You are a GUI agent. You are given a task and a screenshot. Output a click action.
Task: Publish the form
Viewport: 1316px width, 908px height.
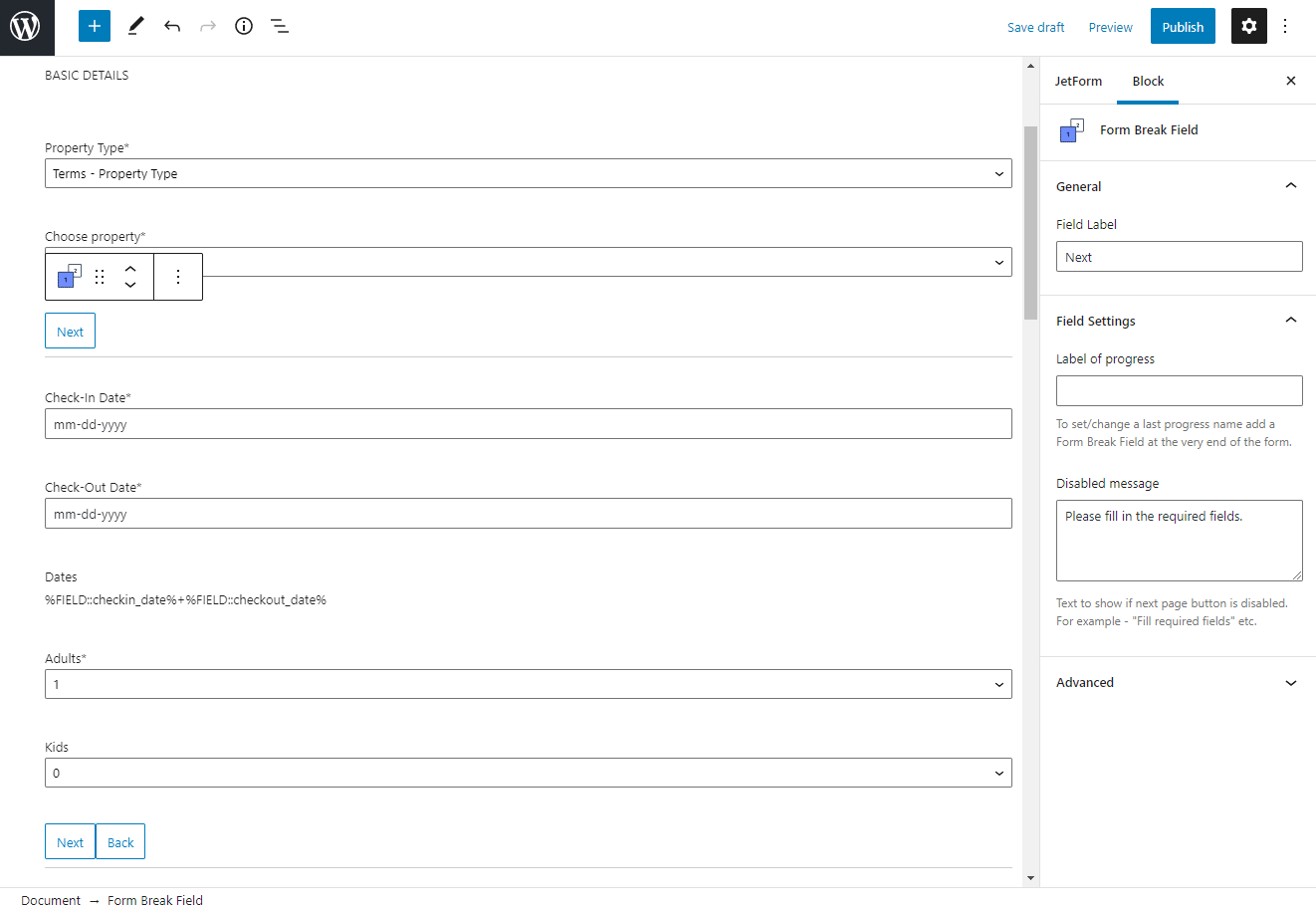tap(1183, 26)
